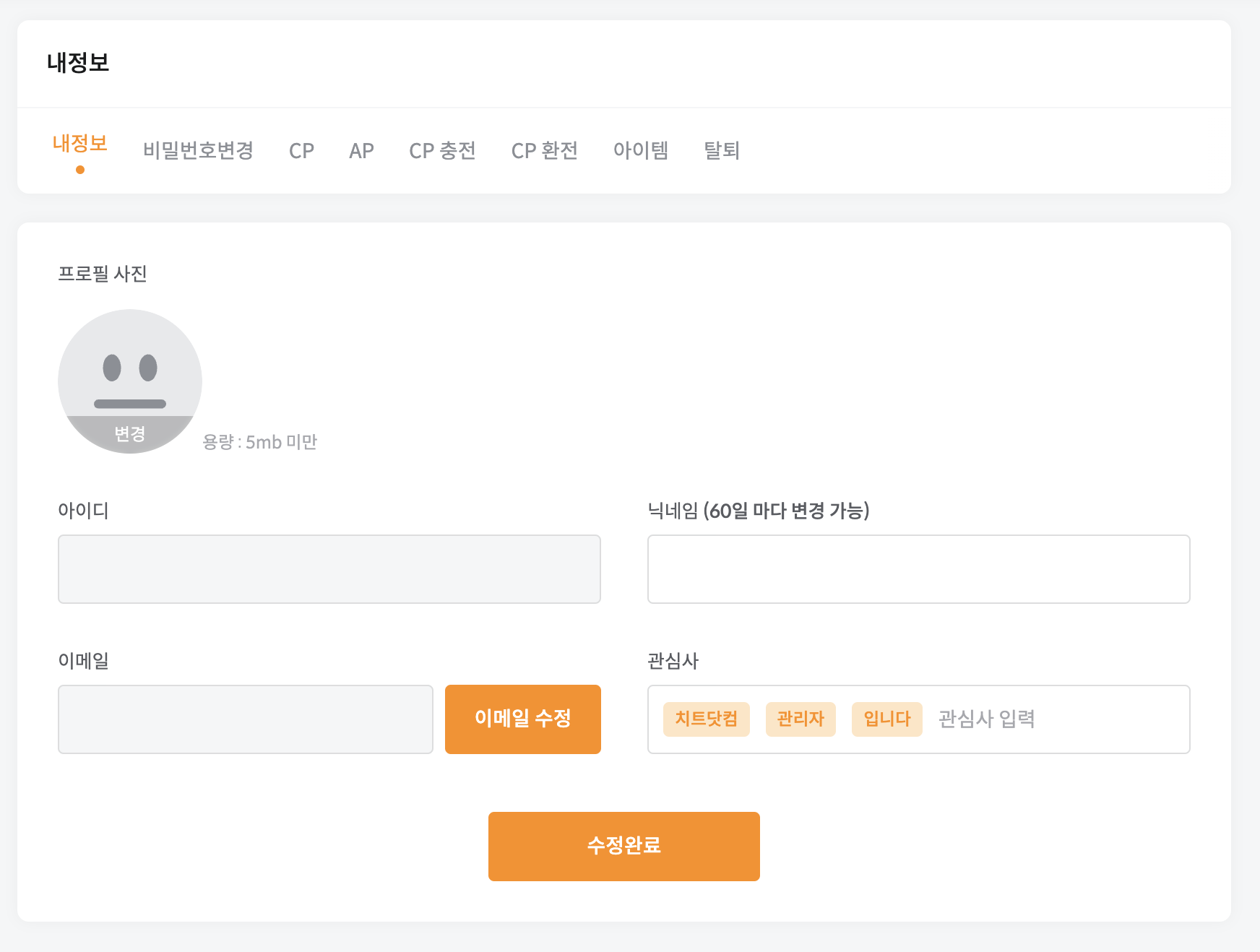Screen dimensions: 1260x952
Task: Go to the CP tab
Action: (301, 150)
